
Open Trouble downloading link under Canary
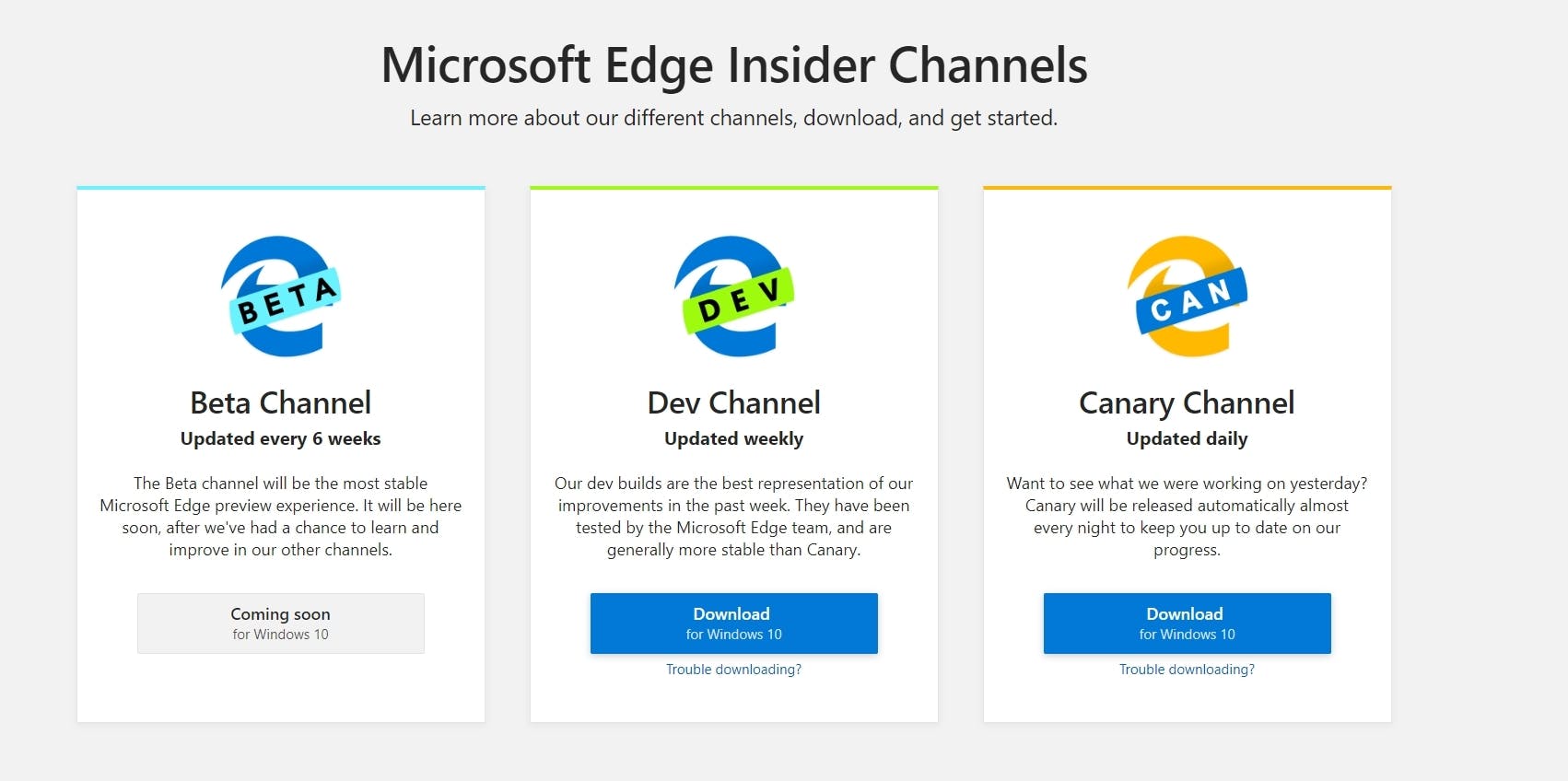[1188, 670]
